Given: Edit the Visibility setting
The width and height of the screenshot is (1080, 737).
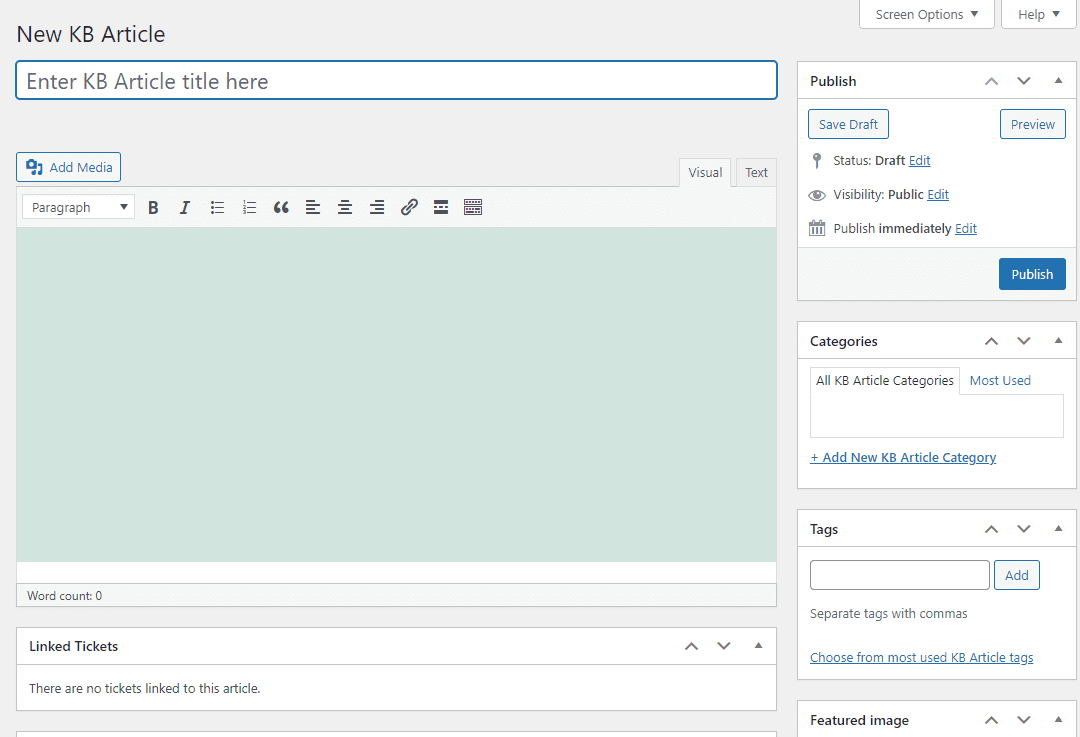Looking at the screenshot, I should tap(937, 194).
